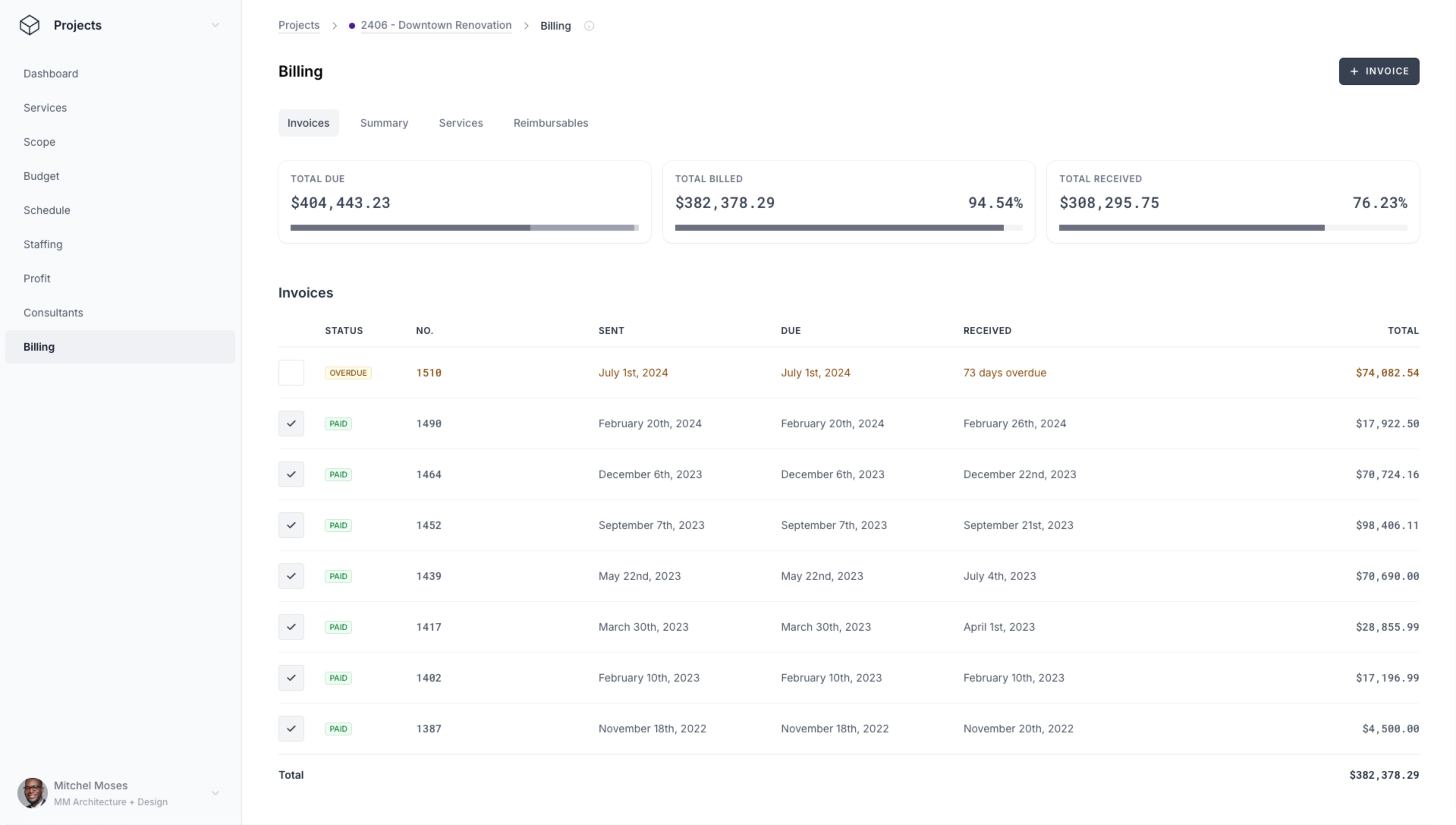Viewport: 1456px width, 825px height.
Task: Switch to the Summary tab
Action: [x=384, y=123]
